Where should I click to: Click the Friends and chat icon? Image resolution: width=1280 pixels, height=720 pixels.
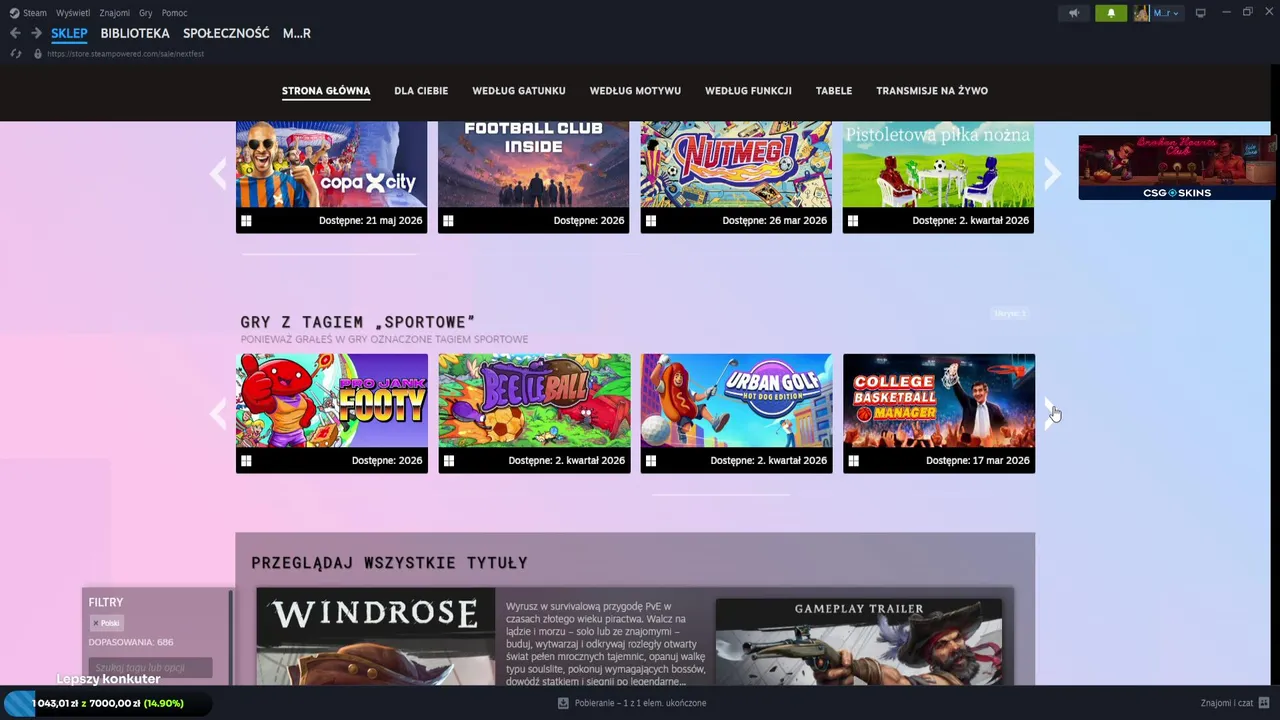(1264, 703)
